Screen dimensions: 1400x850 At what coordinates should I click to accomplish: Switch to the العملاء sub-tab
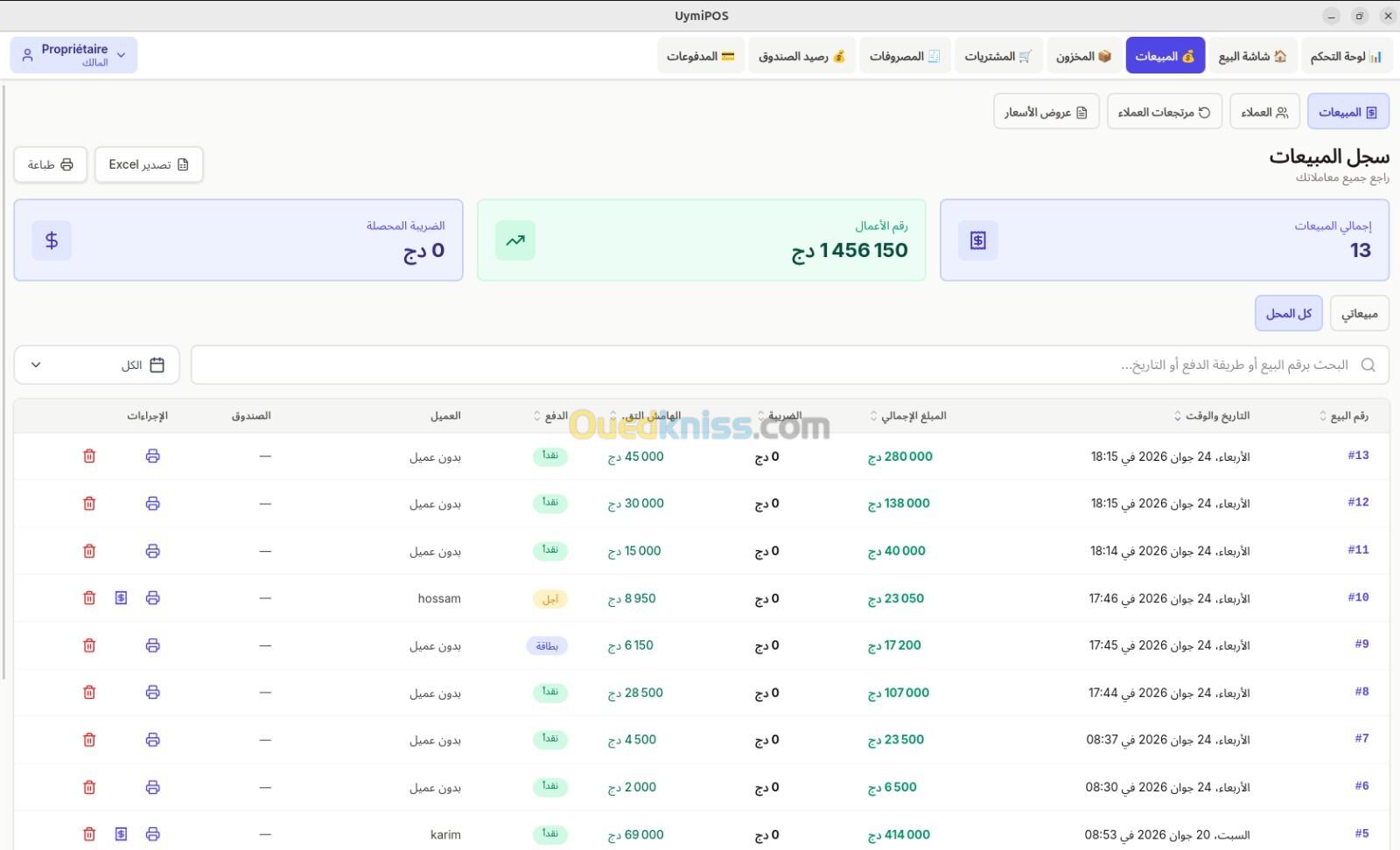[x=1264, y=112]
